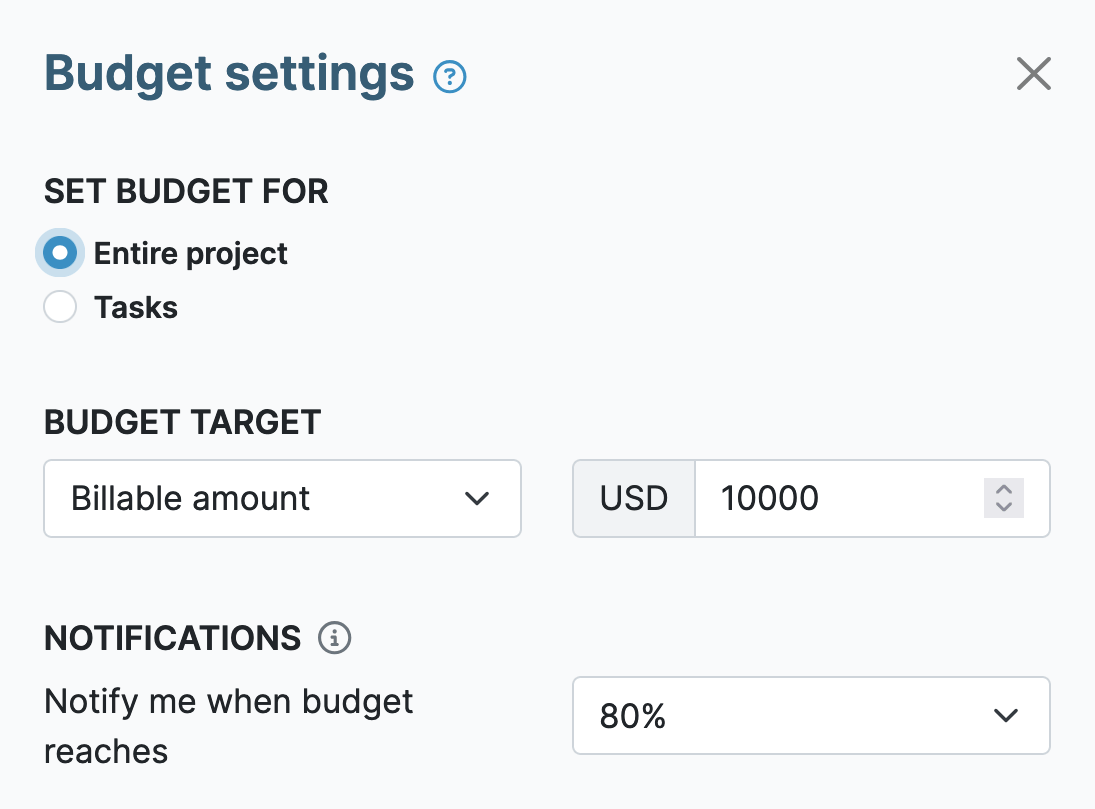
Task: Click the stepper down arrow to decrease budget
Action: tap(1003, 507)
